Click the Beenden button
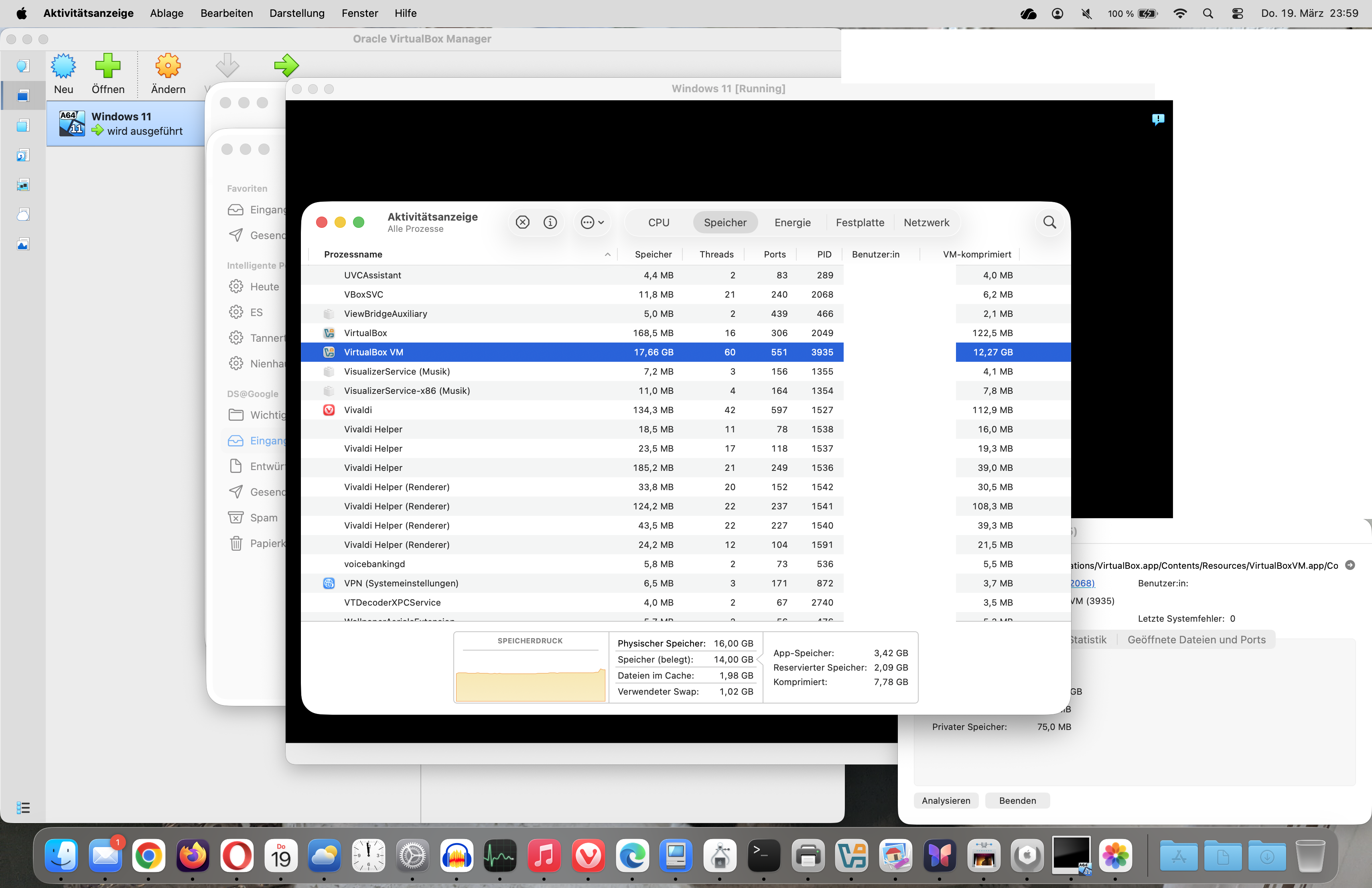 [x=1017, y=801]
